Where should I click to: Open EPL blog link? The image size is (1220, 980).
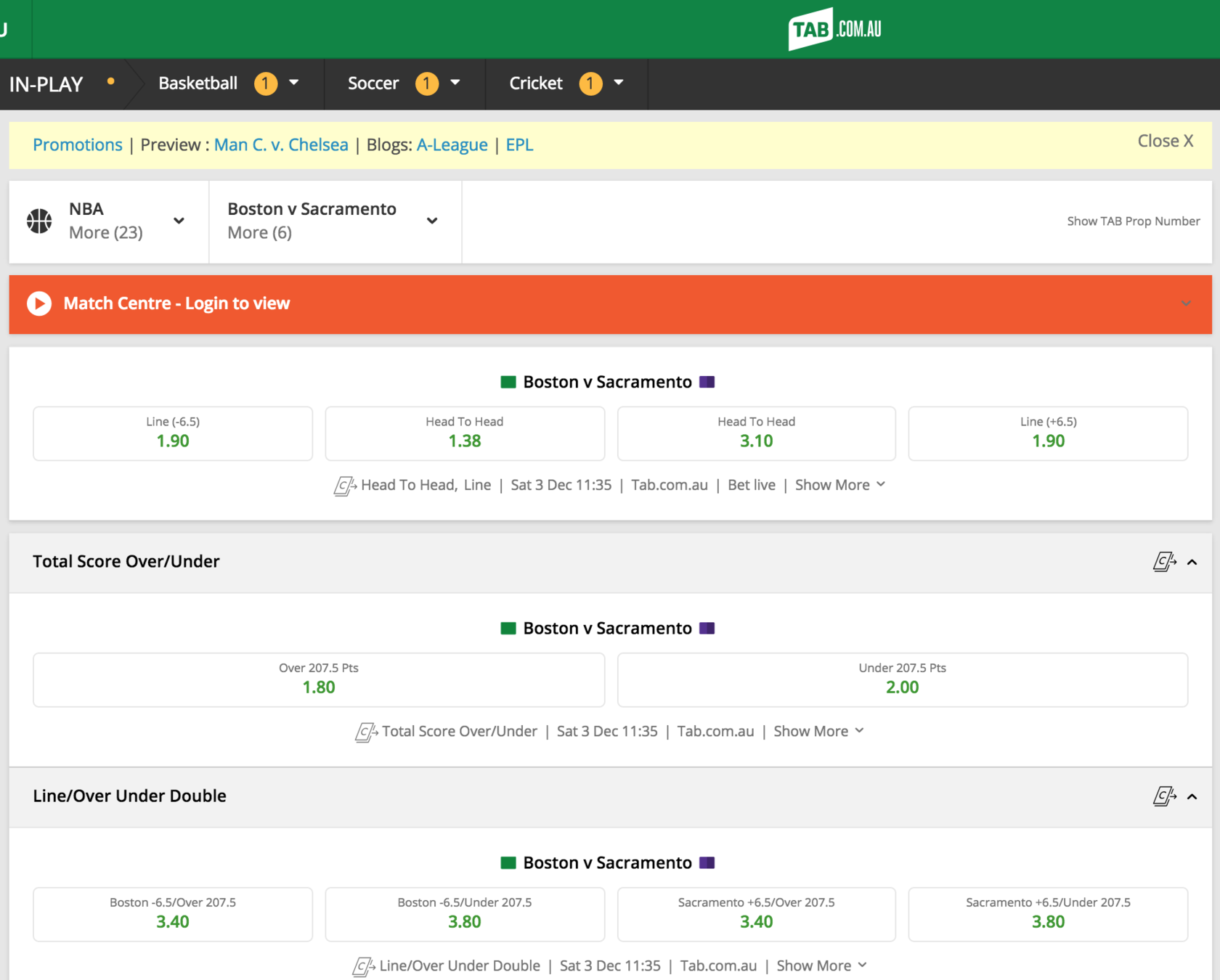pos(520,144)
